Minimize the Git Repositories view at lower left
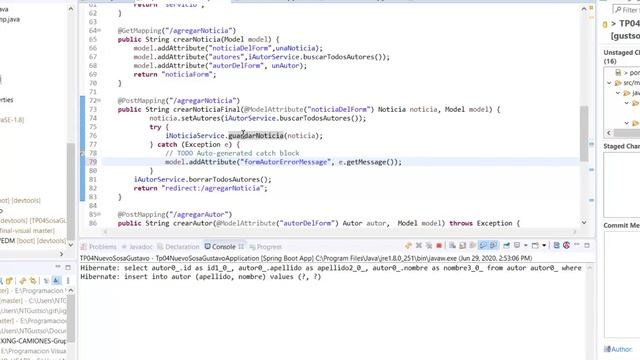 click(58, 266)
